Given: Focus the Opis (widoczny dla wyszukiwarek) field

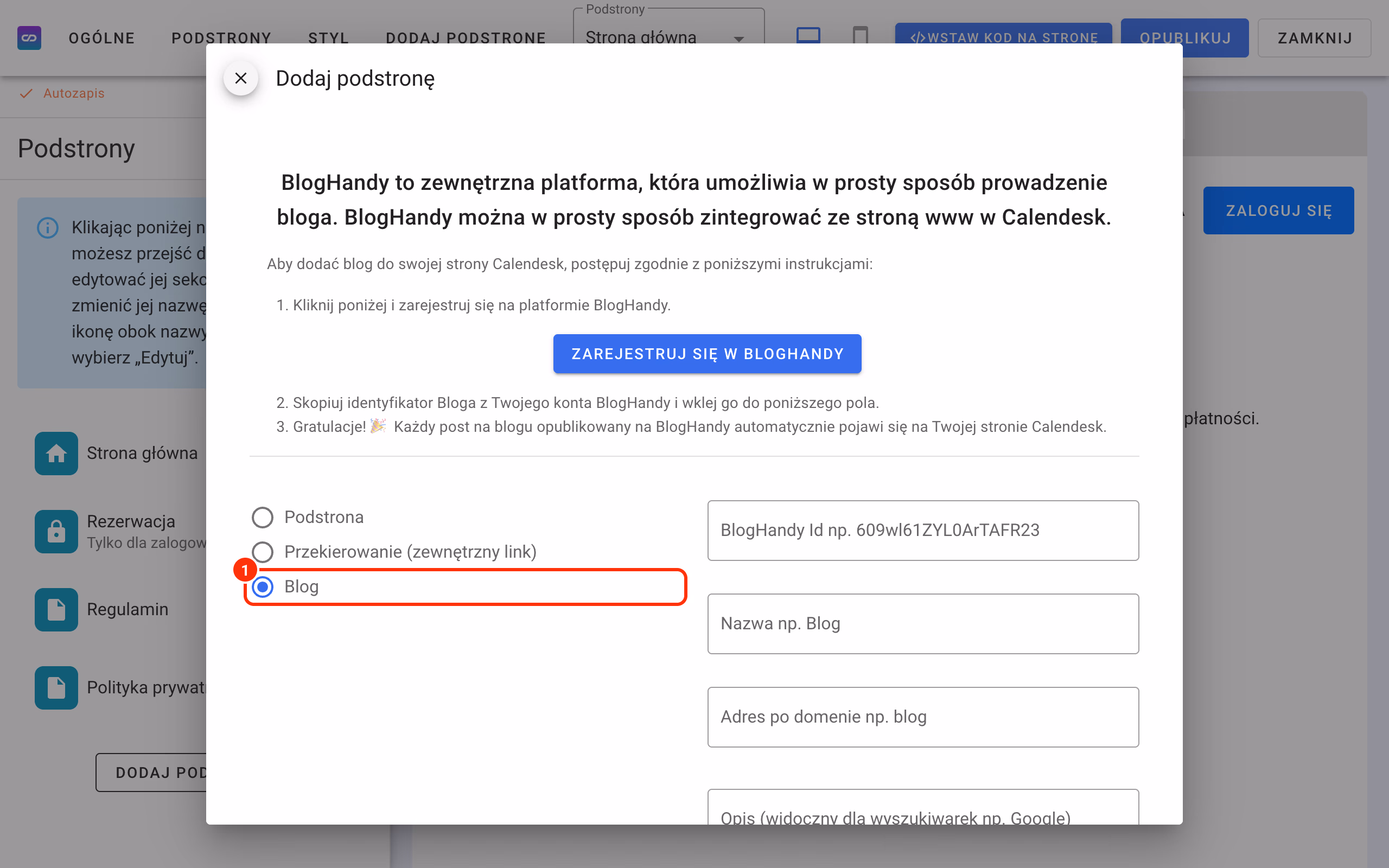Looking at the screenshot, I should click(x=923, y=807).
